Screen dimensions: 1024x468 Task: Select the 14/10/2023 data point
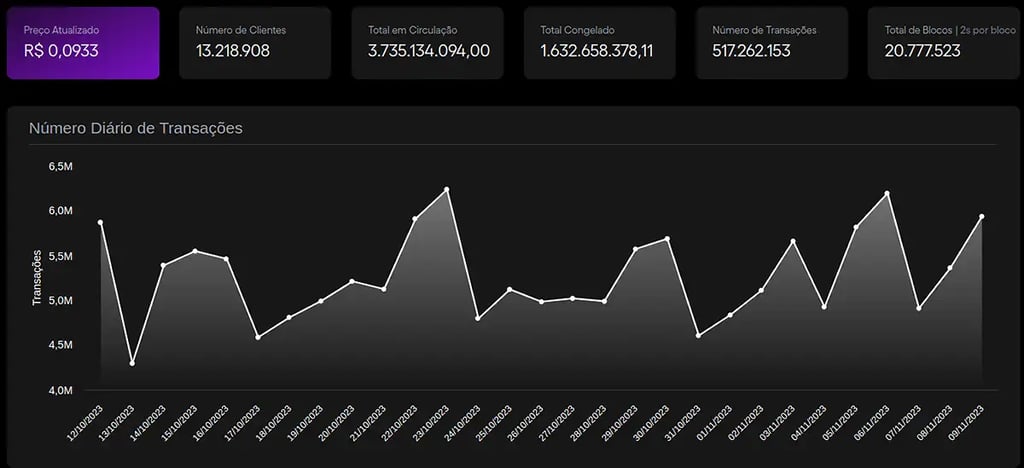tap(163, 265)
